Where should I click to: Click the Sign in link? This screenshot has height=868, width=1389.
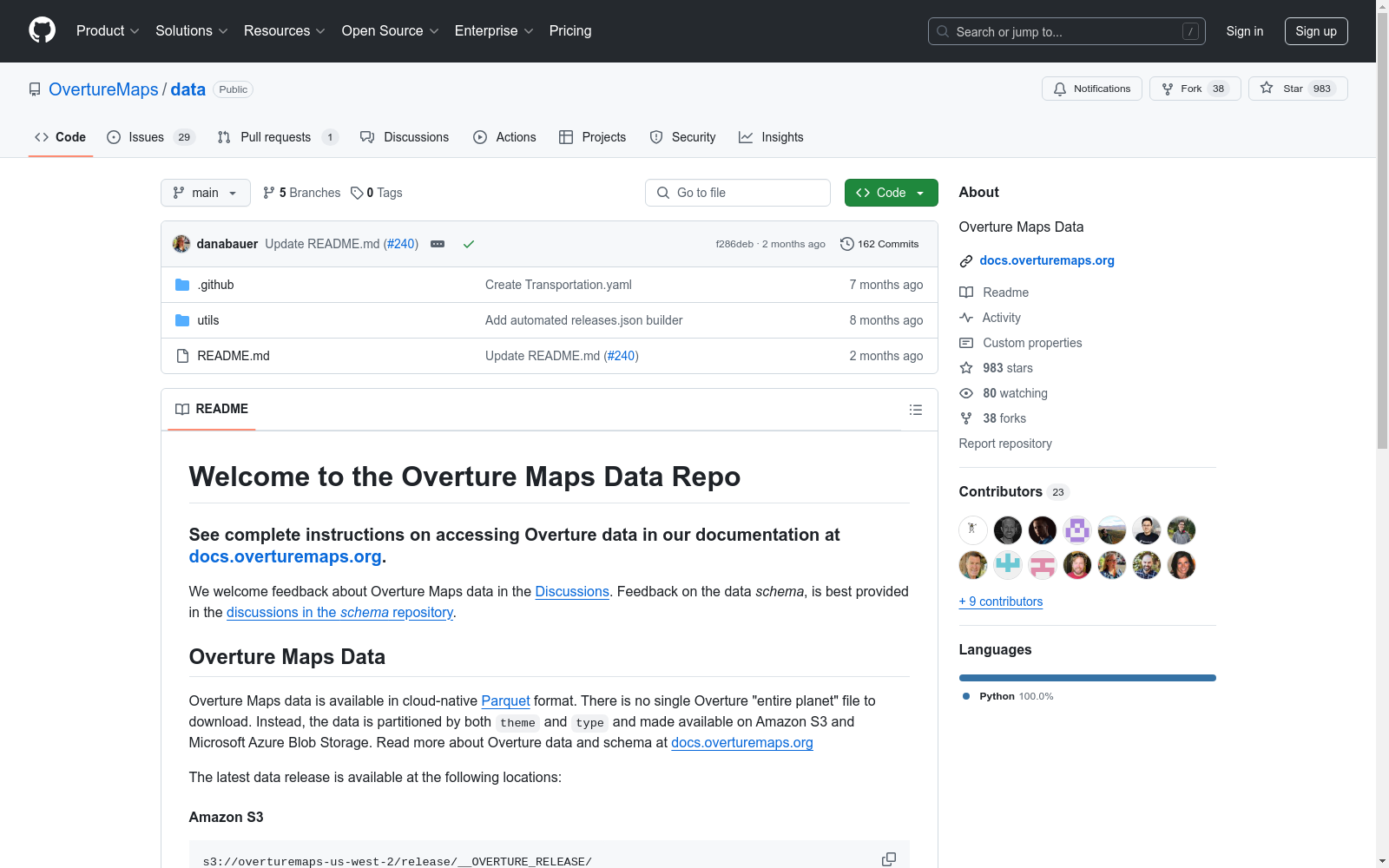1245,31
